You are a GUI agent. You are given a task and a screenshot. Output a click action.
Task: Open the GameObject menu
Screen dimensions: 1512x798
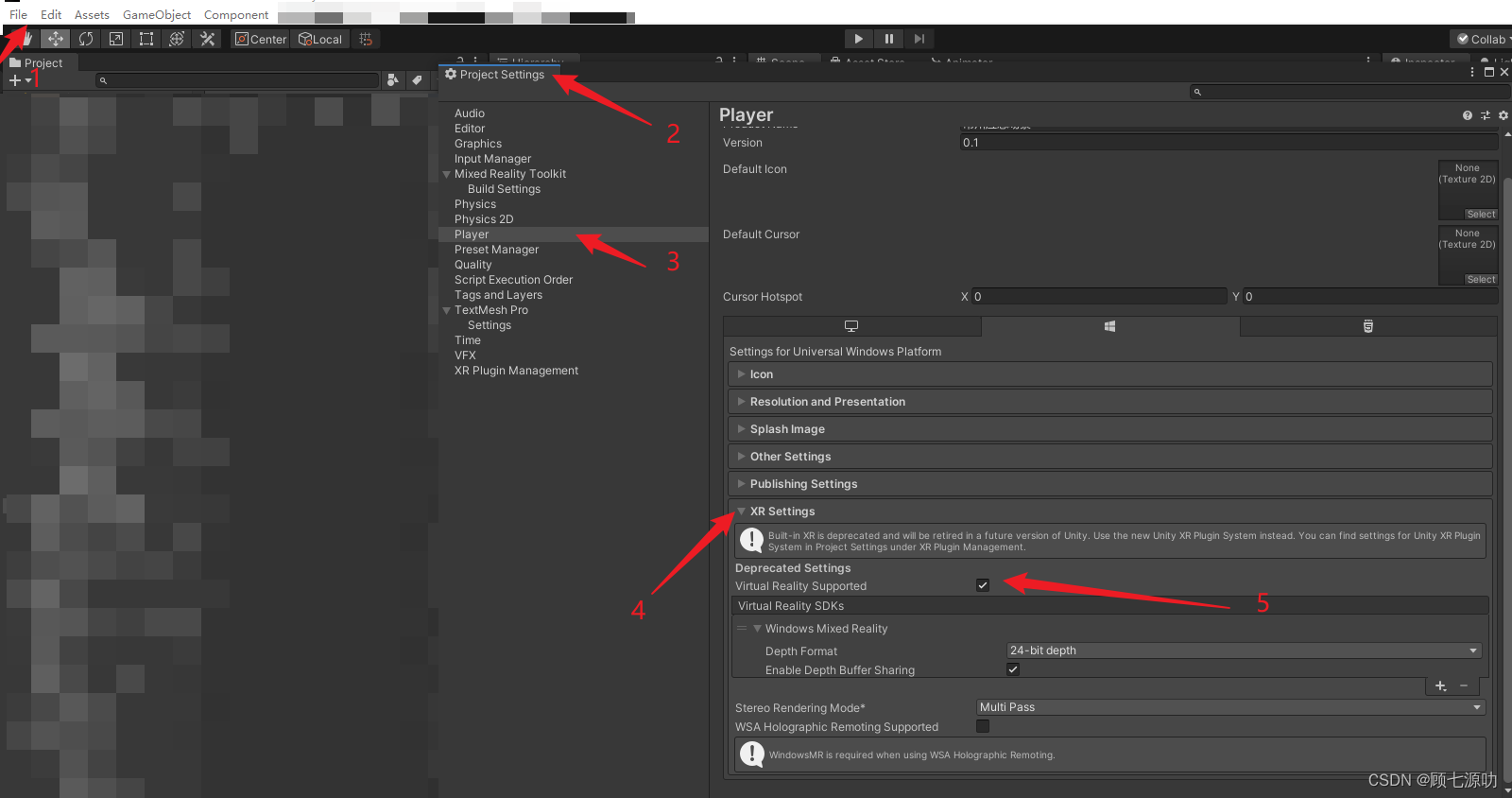point(157,15)
